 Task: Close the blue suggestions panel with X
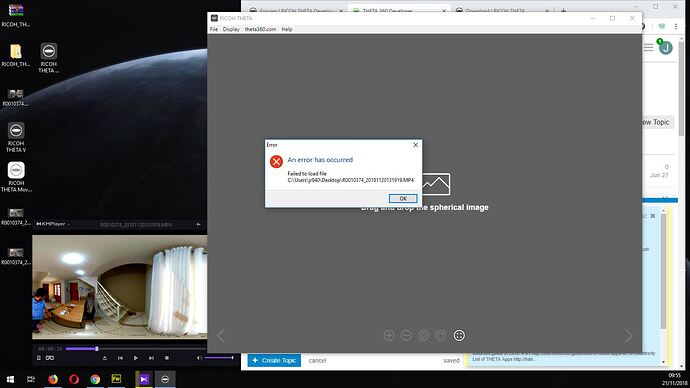tap(653, 216)
